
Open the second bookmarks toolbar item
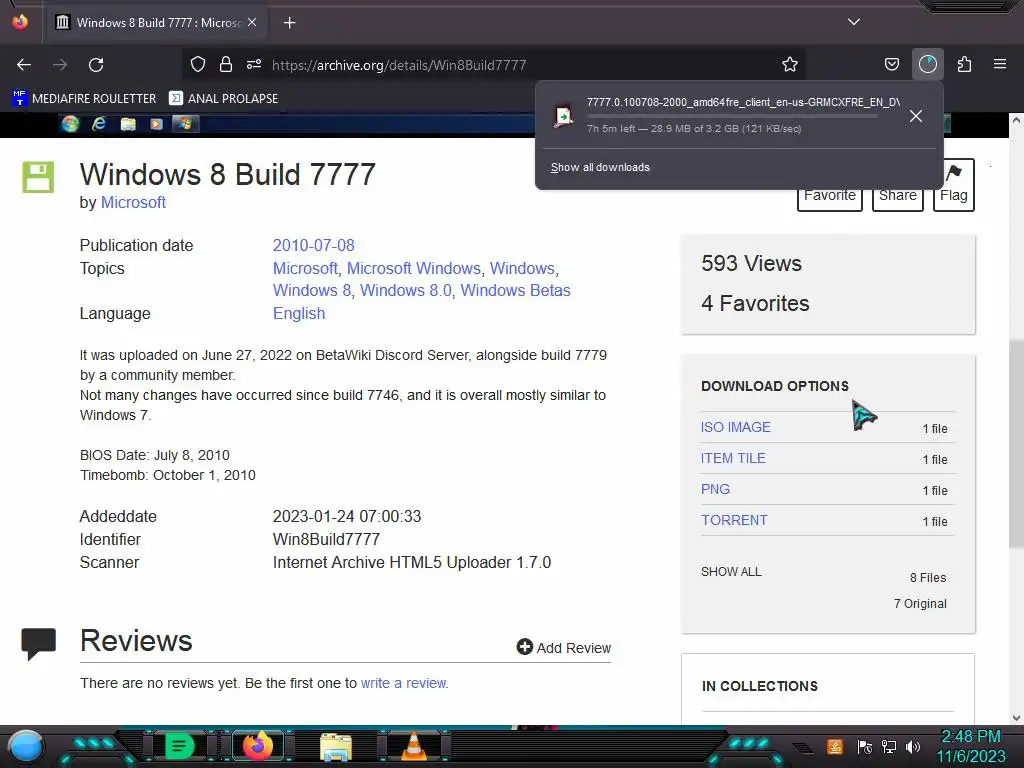[223, 99]
